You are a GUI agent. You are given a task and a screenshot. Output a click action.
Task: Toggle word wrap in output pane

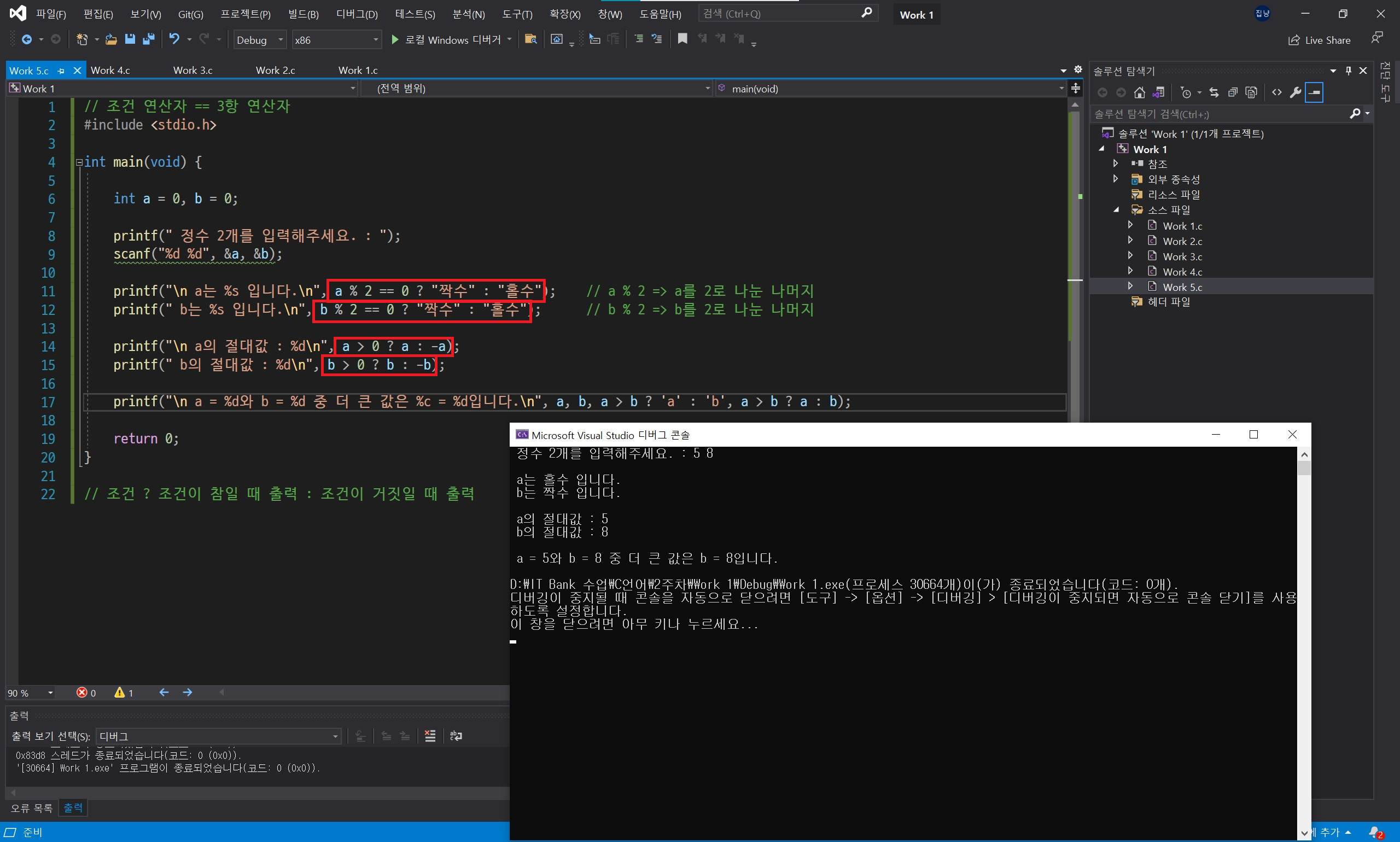point(456,736)
